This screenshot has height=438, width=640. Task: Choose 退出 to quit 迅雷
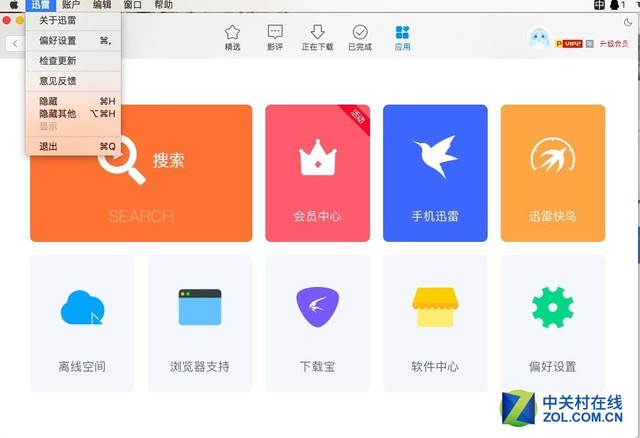(x=73, y=146)
